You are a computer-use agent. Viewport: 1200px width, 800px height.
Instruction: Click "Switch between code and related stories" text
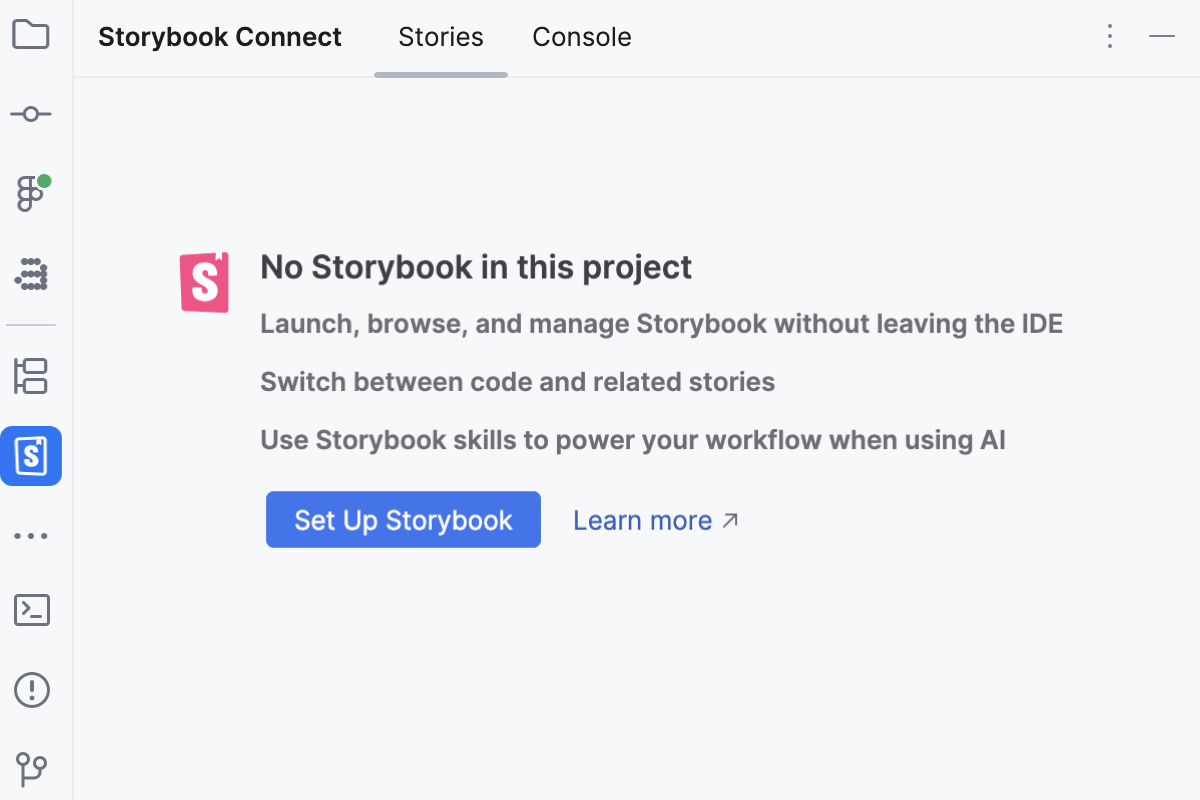(517, 382)
